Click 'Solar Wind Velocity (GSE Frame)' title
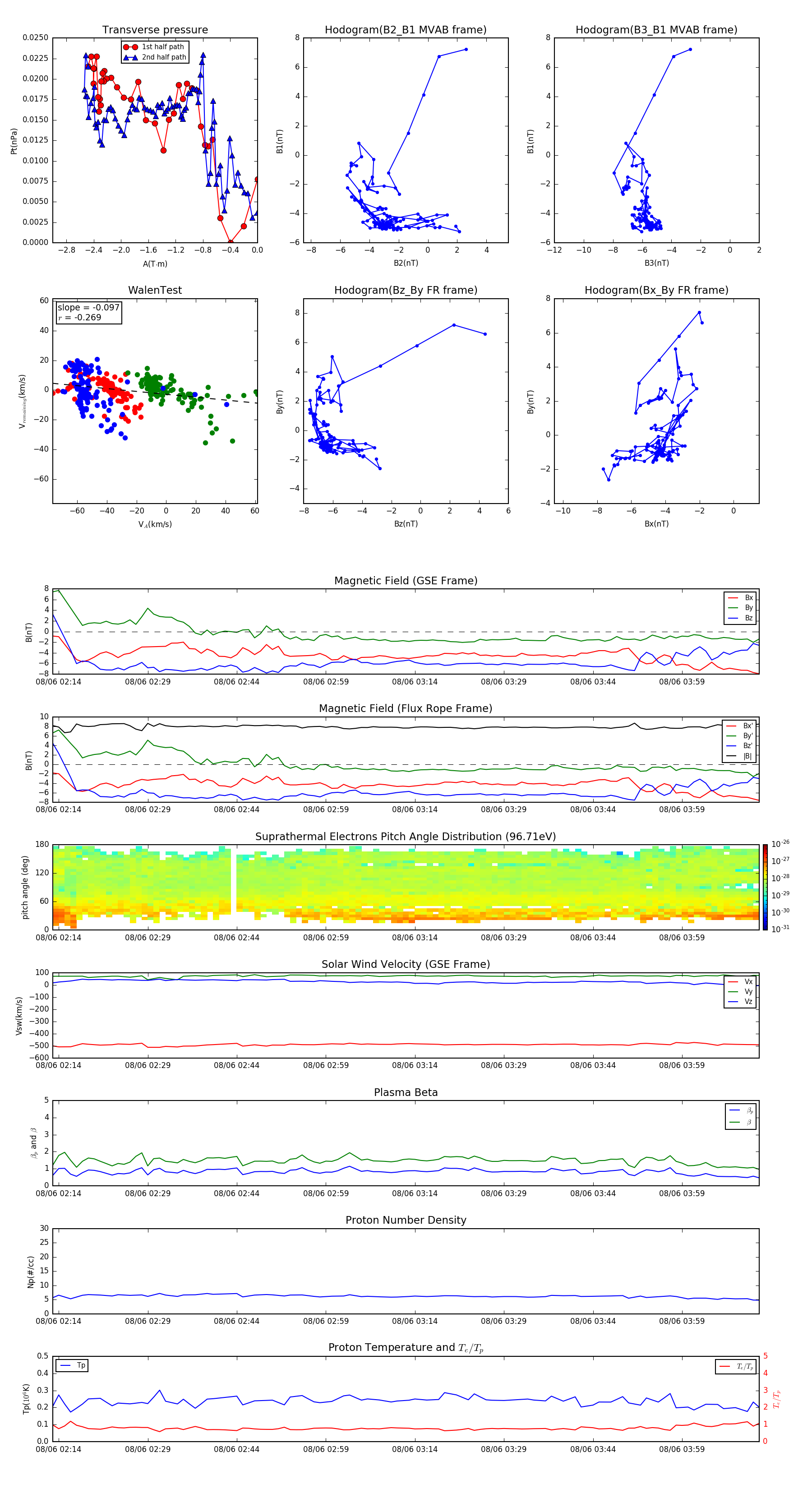Screen dimensions: 812x1489 click(x=406, y=964)
